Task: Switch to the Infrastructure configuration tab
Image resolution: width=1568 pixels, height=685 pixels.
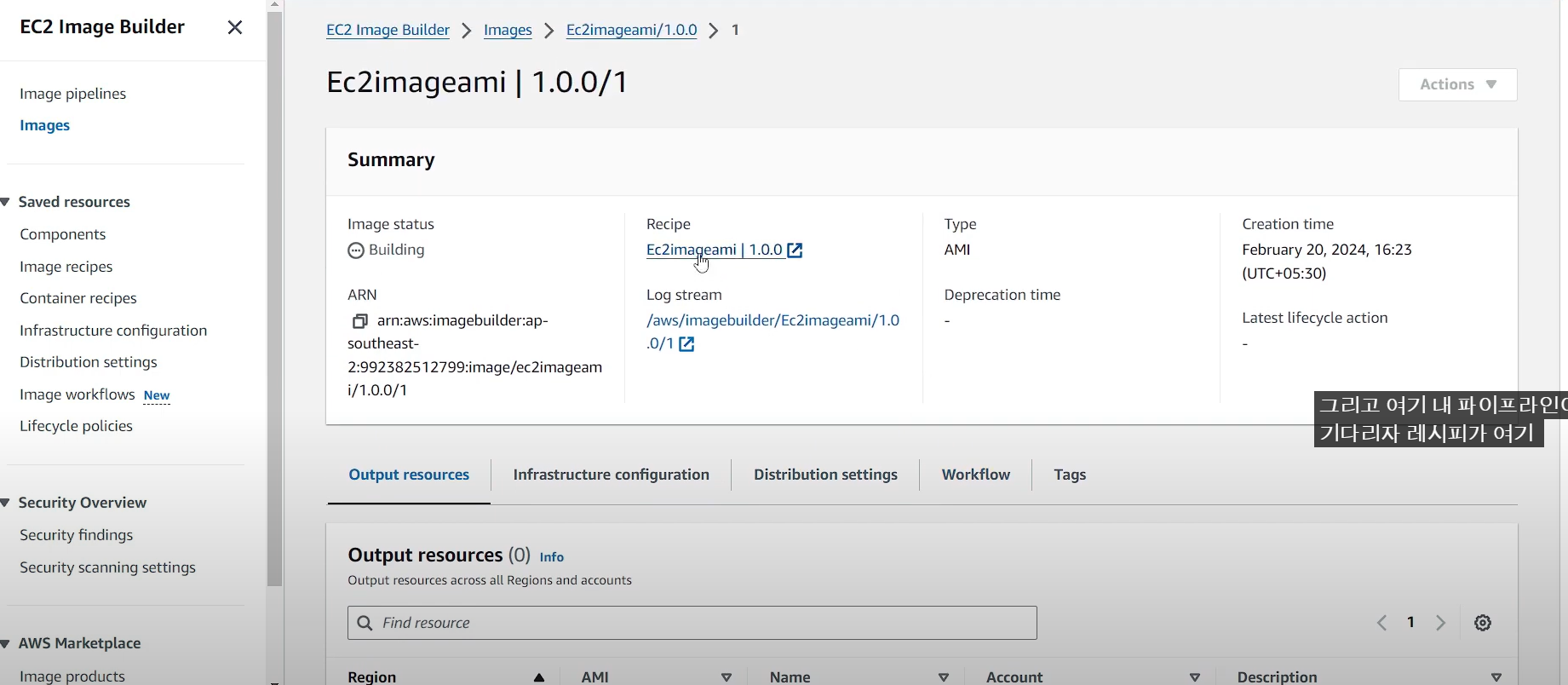Action: coord(611,475)
